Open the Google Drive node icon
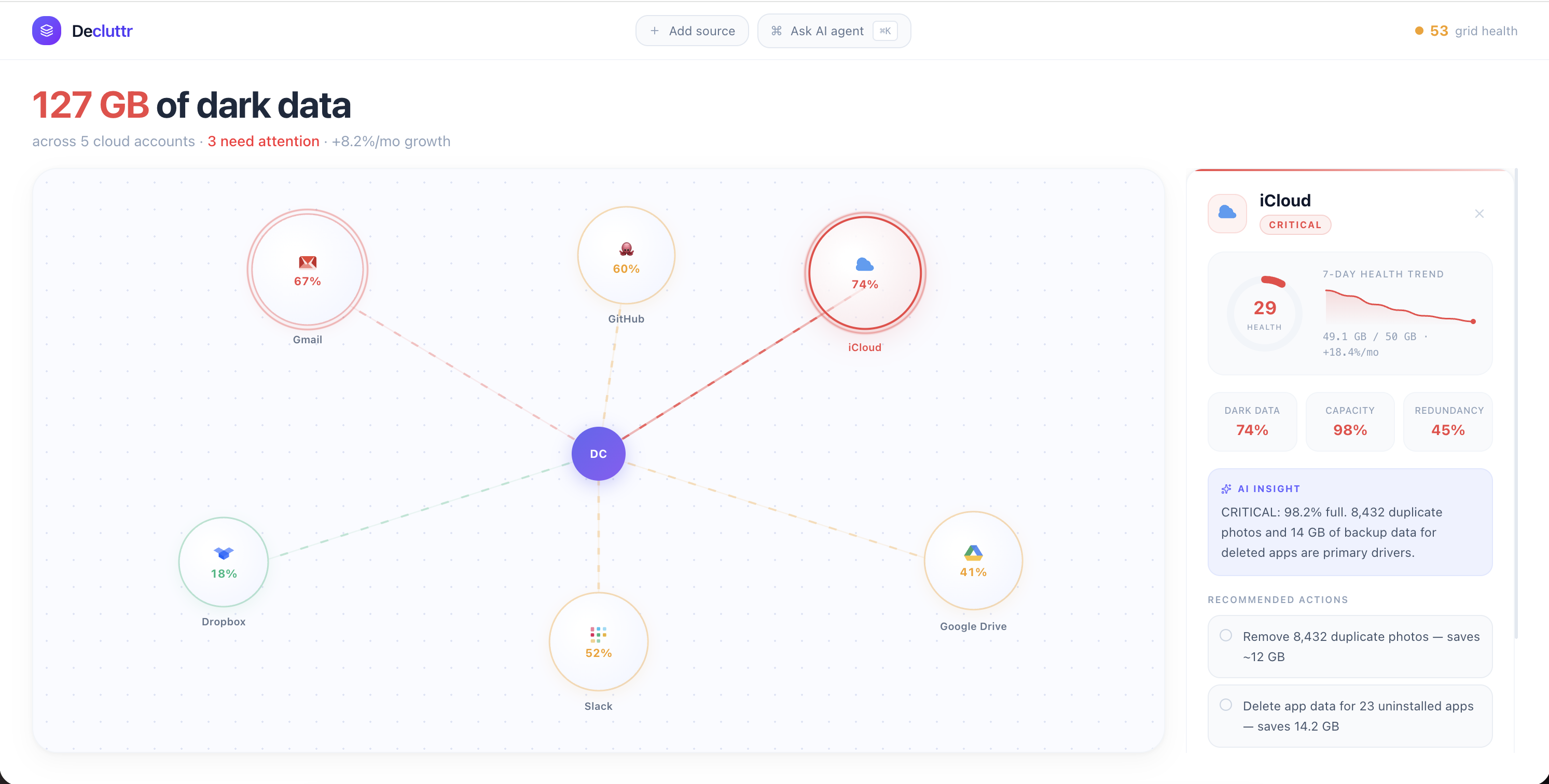Image resolution: width=1549 pixels, height=784 pixels. 973,553
